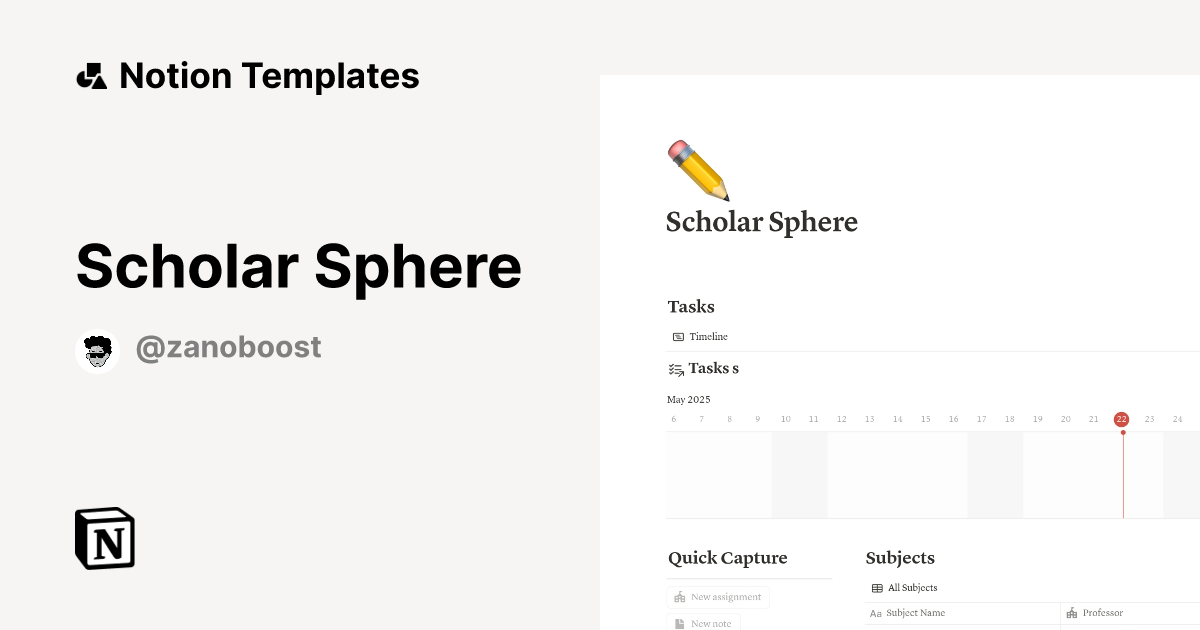Screen dimensions: 1200x630
Task: Click the New note quick capture button
Action: coord(704,622)
